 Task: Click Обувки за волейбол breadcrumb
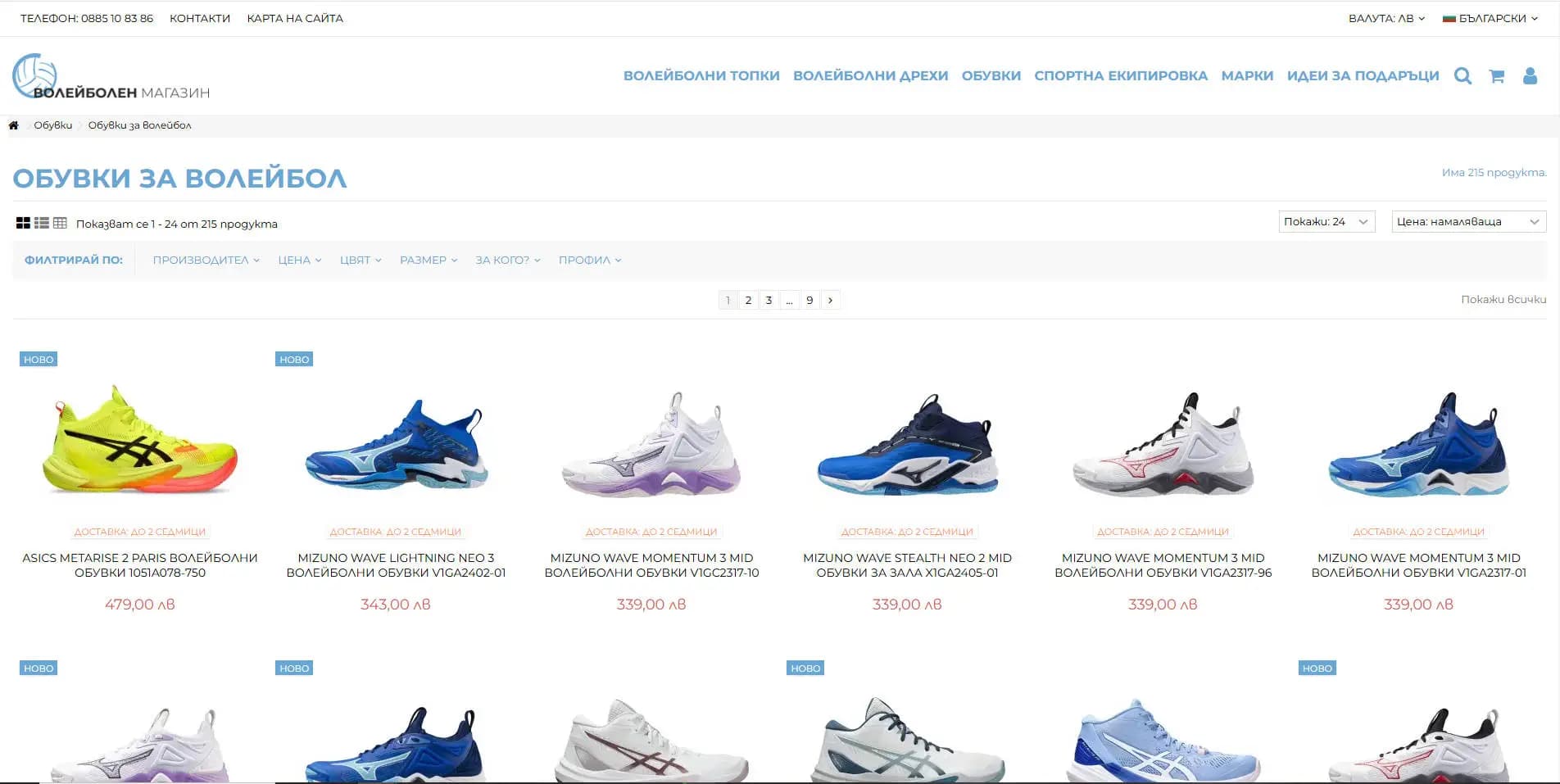pos(139,125)
